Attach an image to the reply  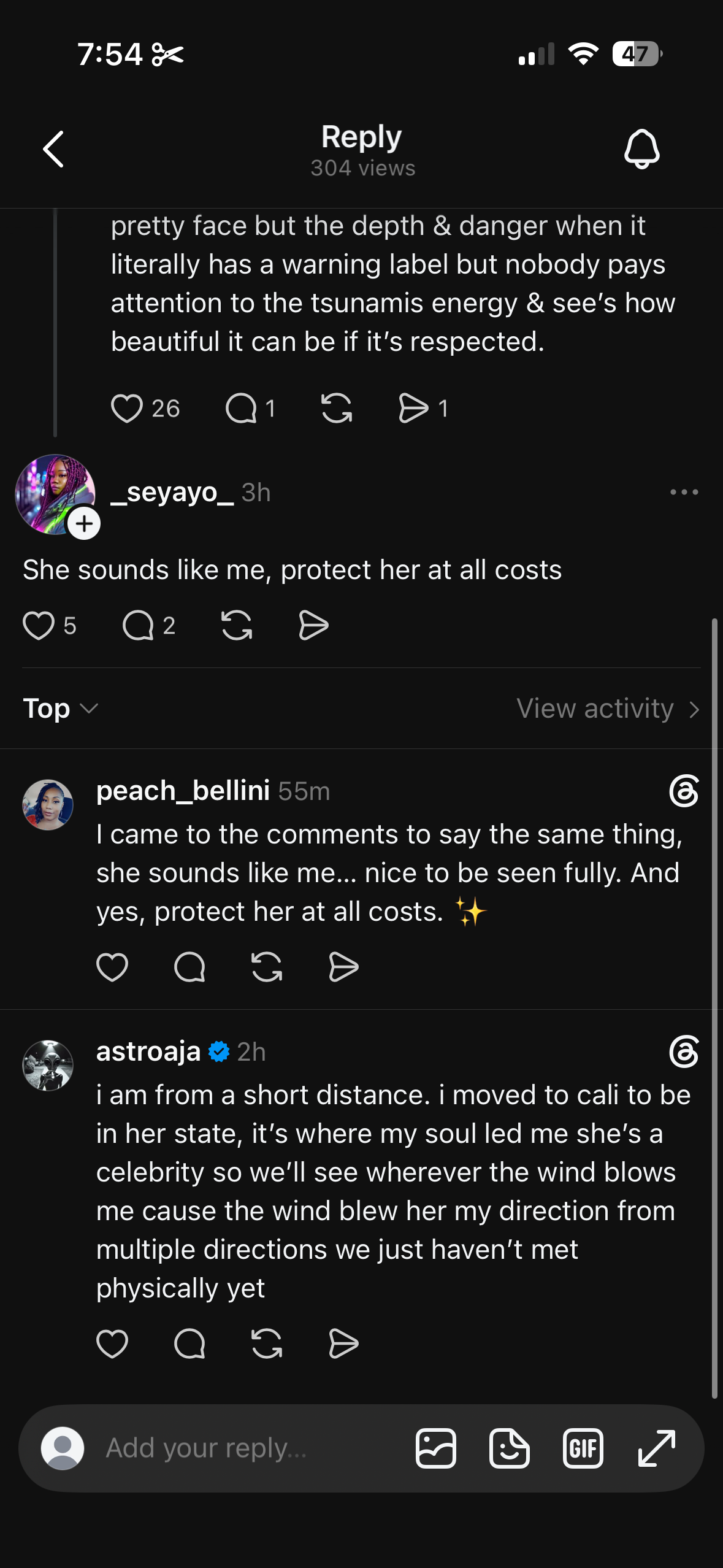pos(435,1448)
